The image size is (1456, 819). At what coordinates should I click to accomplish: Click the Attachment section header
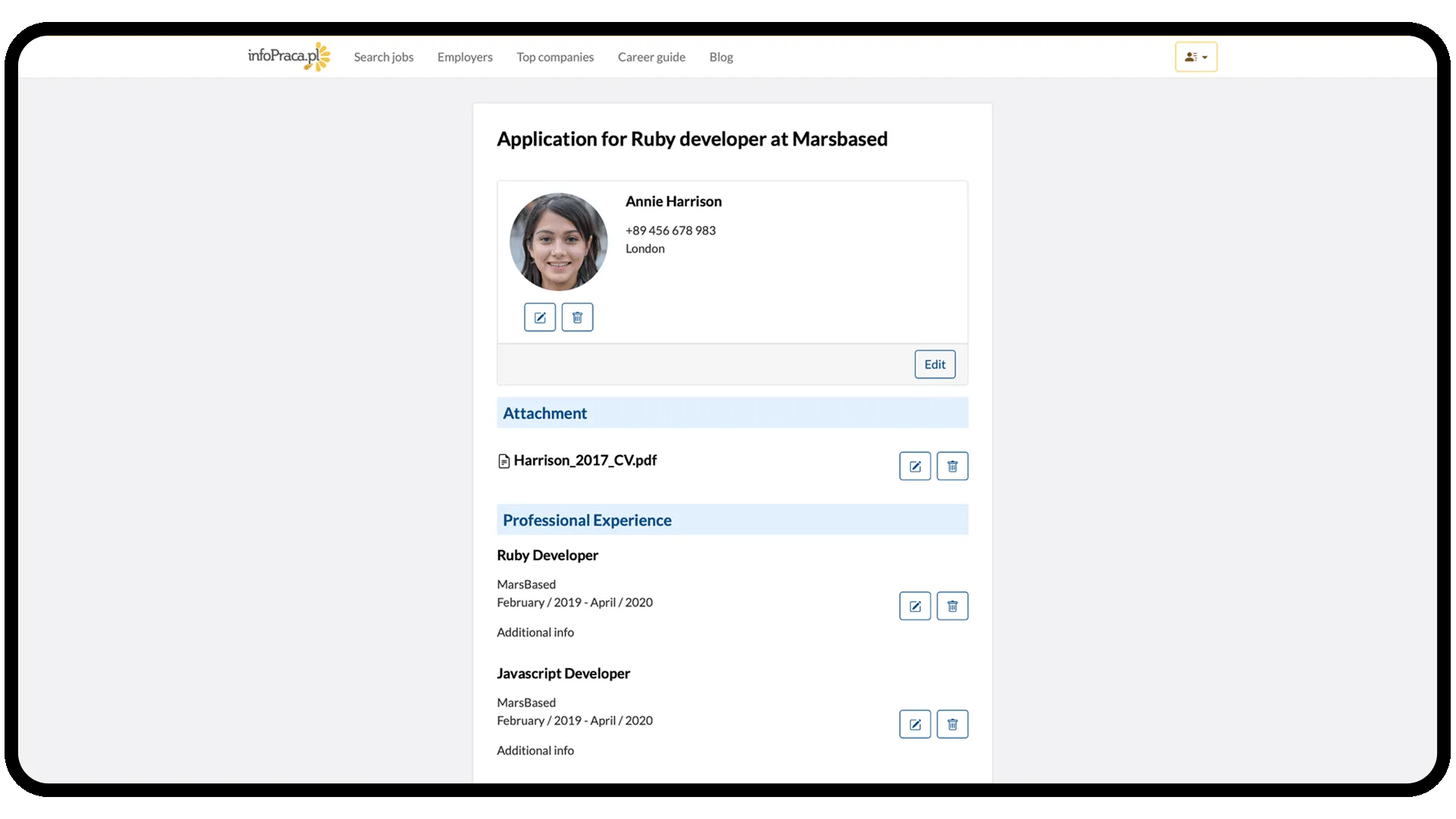pos(544,413)
